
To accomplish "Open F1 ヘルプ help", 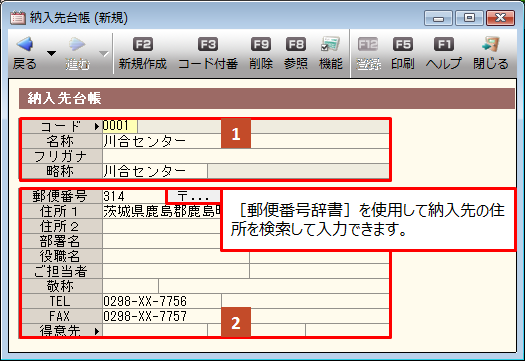I will 444,44.
